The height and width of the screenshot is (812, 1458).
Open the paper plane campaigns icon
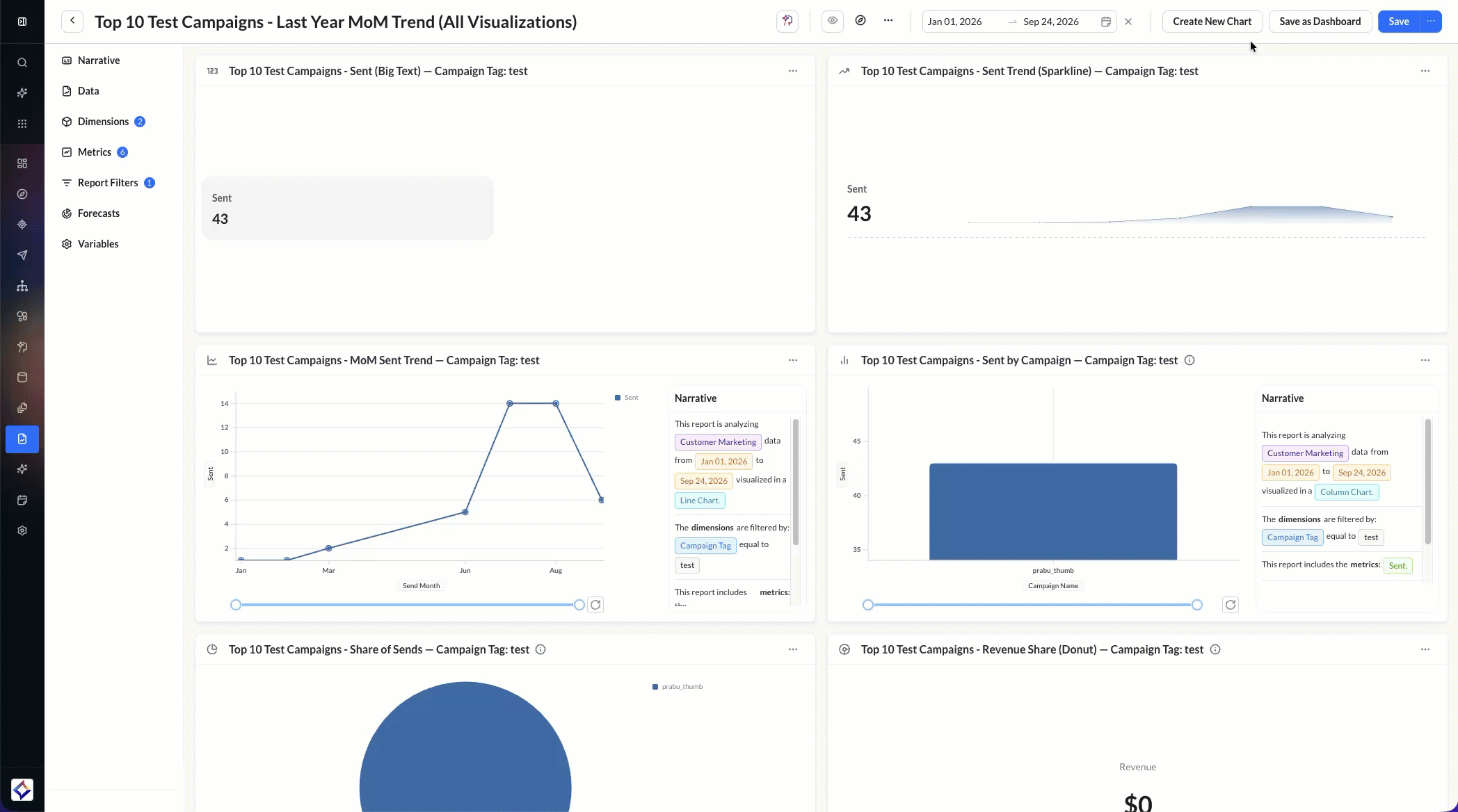(x=22, y=255)
